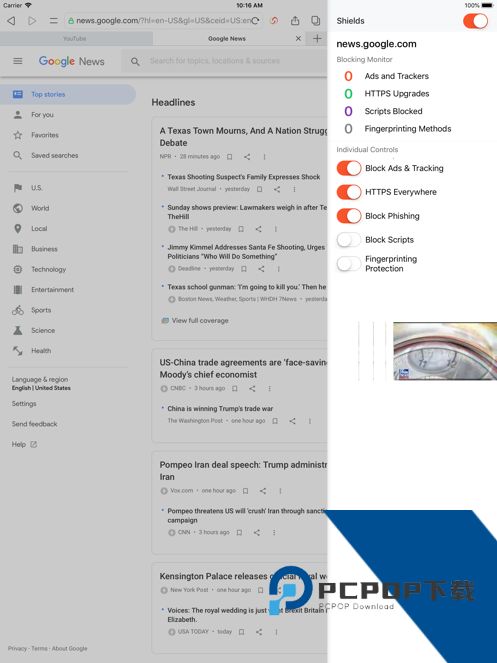Share the CNN Pompeo story
Viewport: 497px width, 663px height.
(x=257, y=533)
